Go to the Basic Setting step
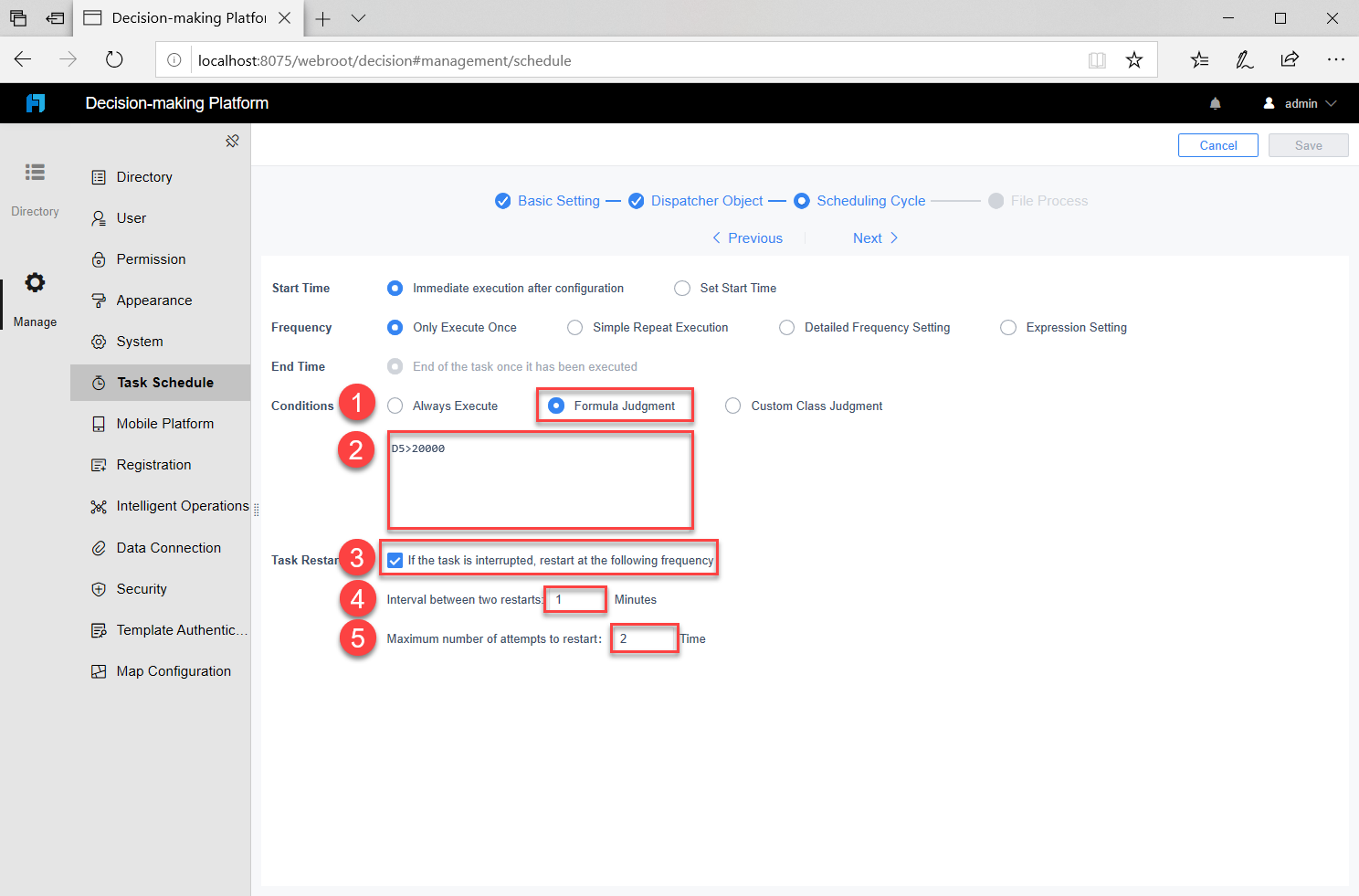The image size is (1359, 896). [x=558, y=200]
